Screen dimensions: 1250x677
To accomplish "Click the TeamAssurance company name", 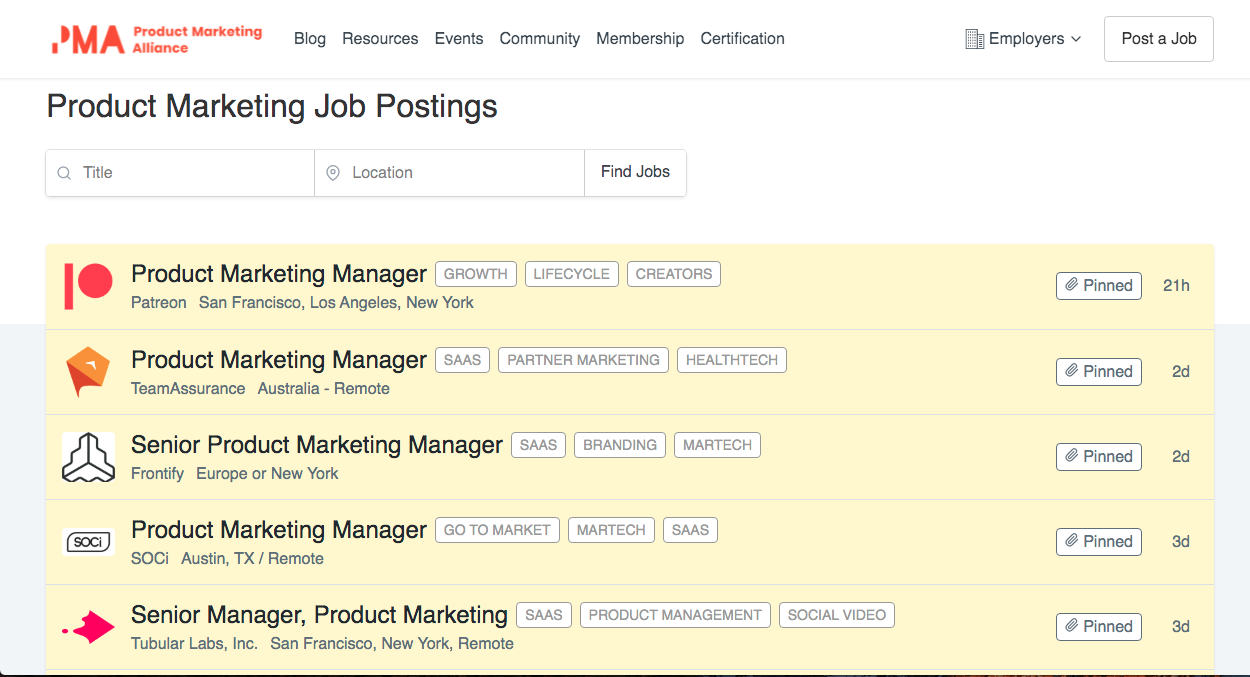I will (x=188, y=389).
